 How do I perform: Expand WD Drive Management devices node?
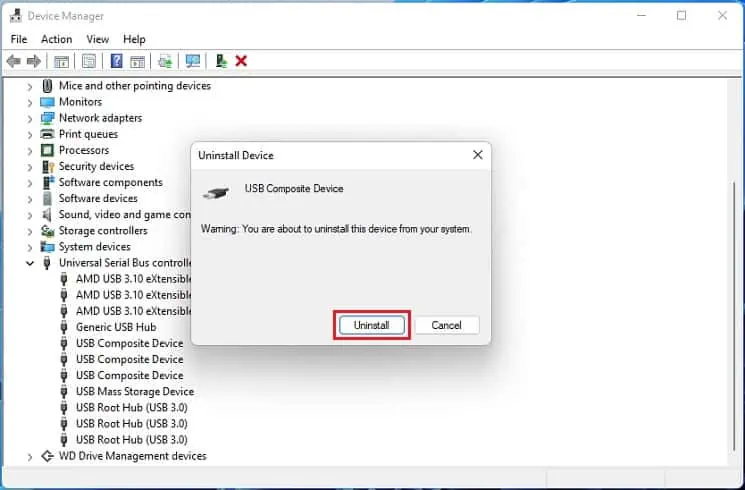[x=30, y=457]
